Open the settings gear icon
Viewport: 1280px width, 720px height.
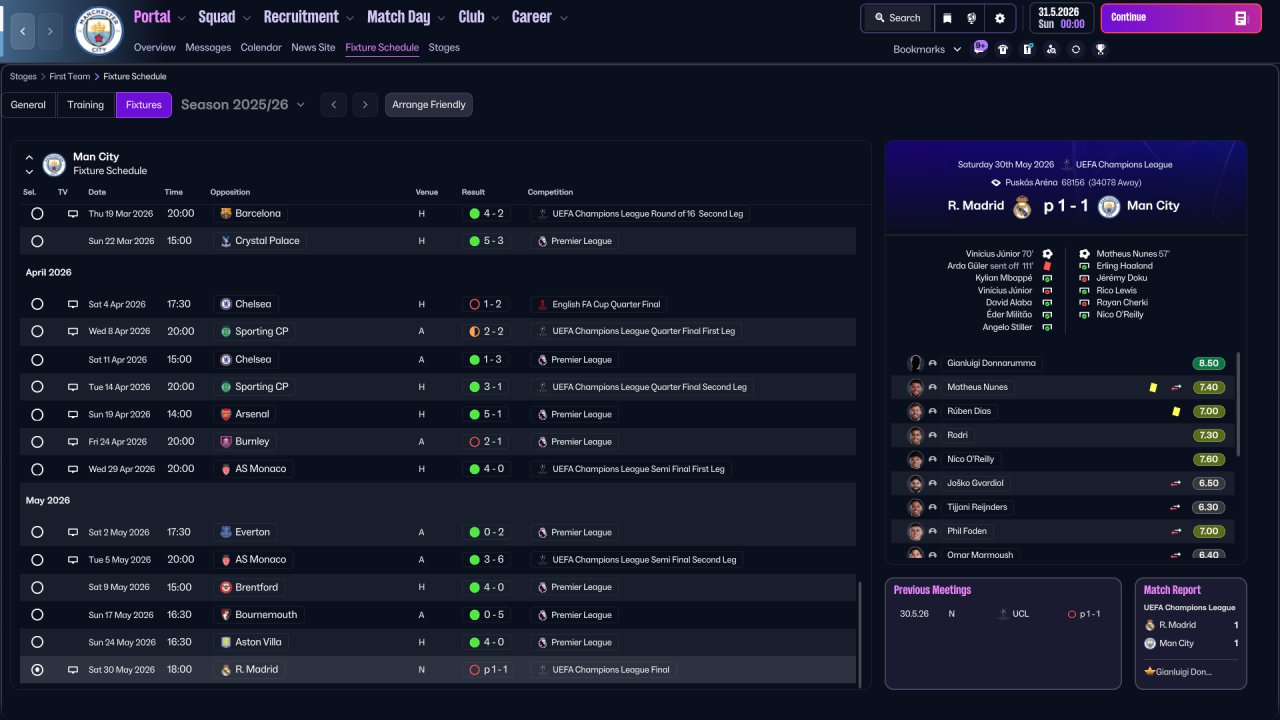tap(999, 18)
